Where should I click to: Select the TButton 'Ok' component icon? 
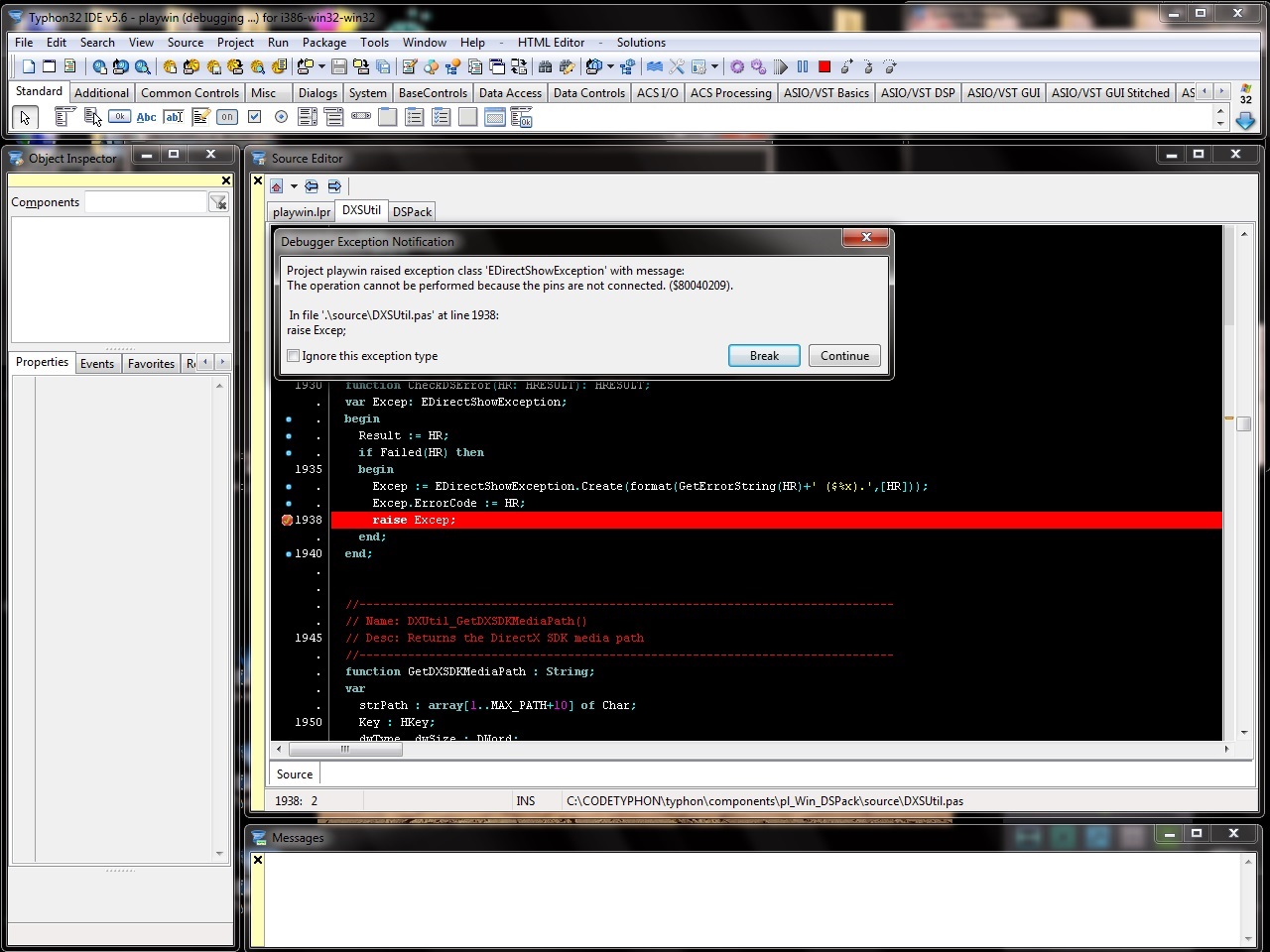(119, 117)
